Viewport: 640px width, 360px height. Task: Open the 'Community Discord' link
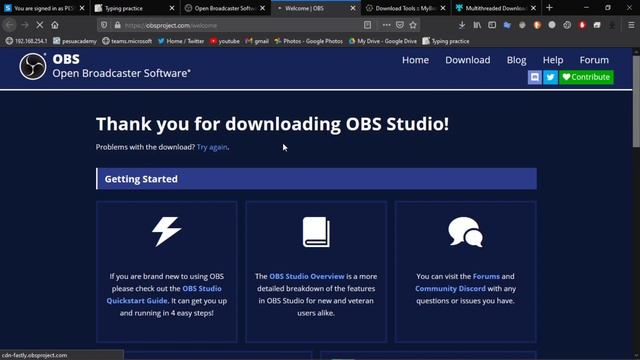[x=450, y=289]
